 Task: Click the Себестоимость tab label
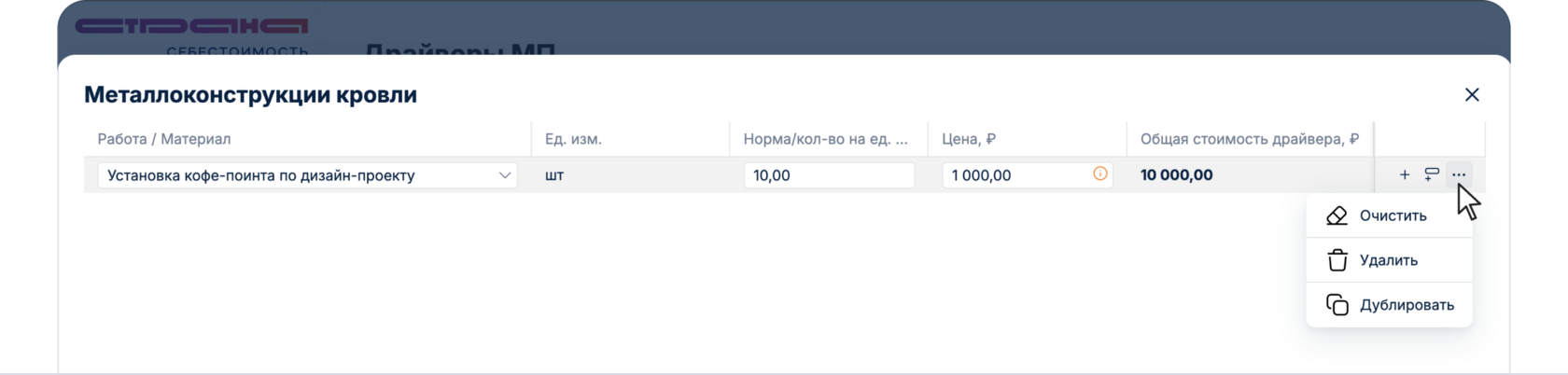tap(237, 50)
